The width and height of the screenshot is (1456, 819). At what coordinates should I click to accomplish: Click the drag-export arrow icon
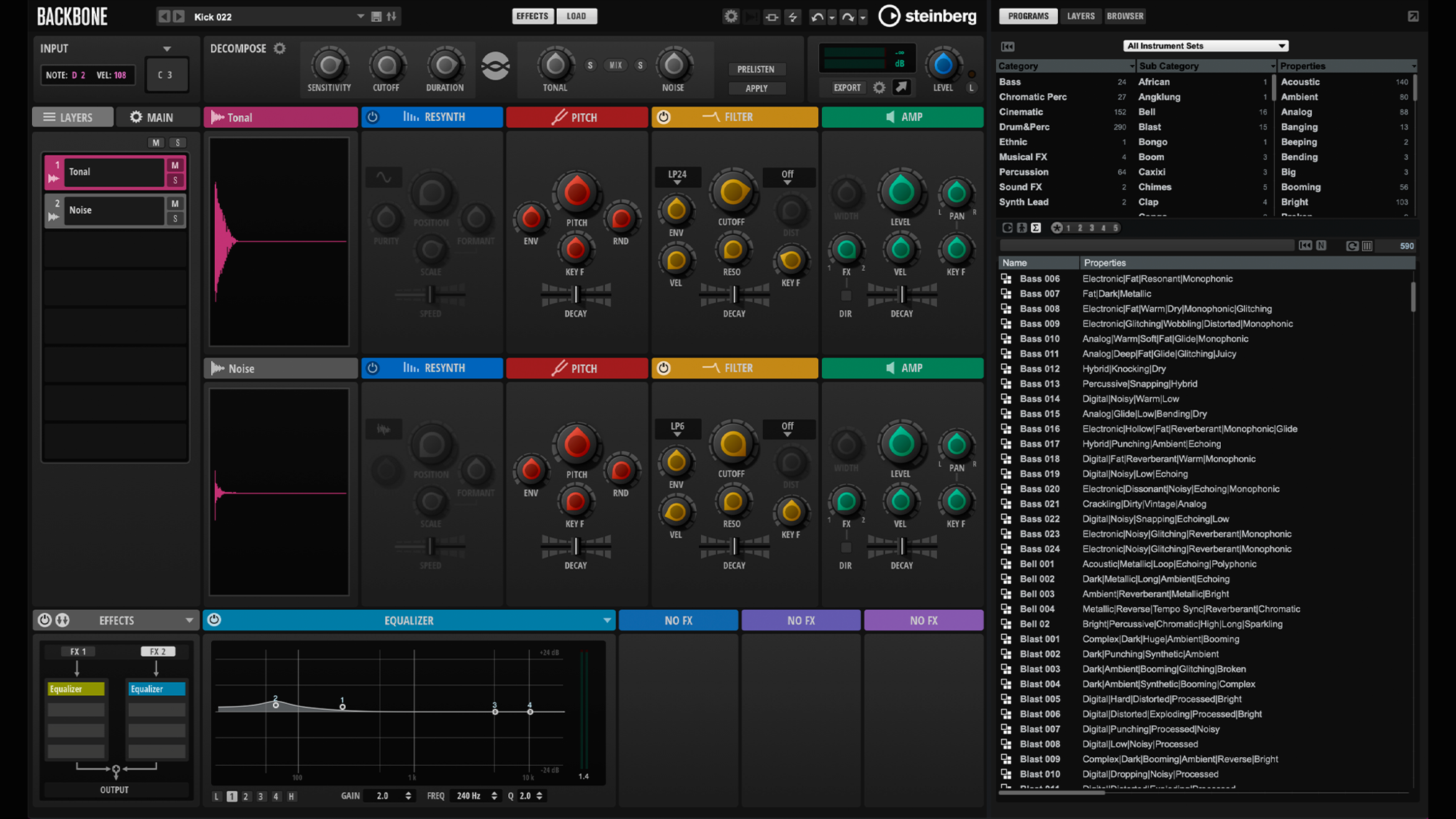point(901,87)
